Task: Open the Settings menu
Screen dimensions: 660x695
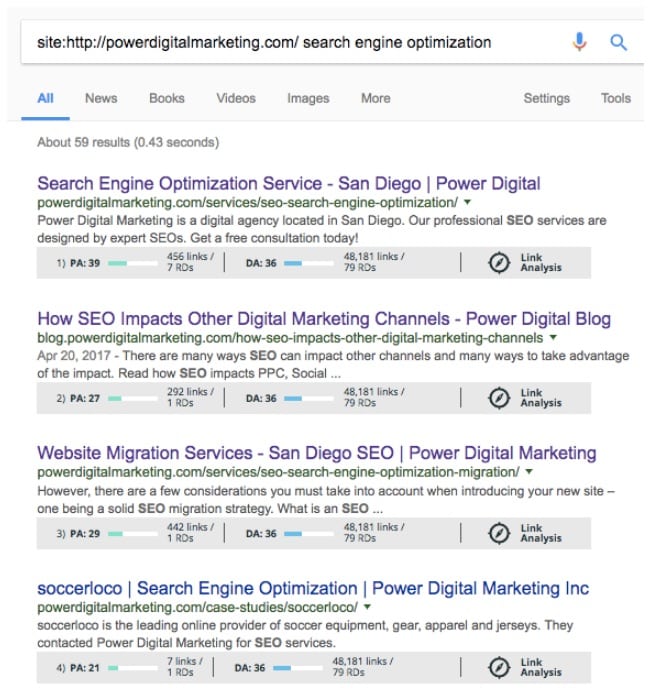Action: pyautogui.click(x=547, y=98)
